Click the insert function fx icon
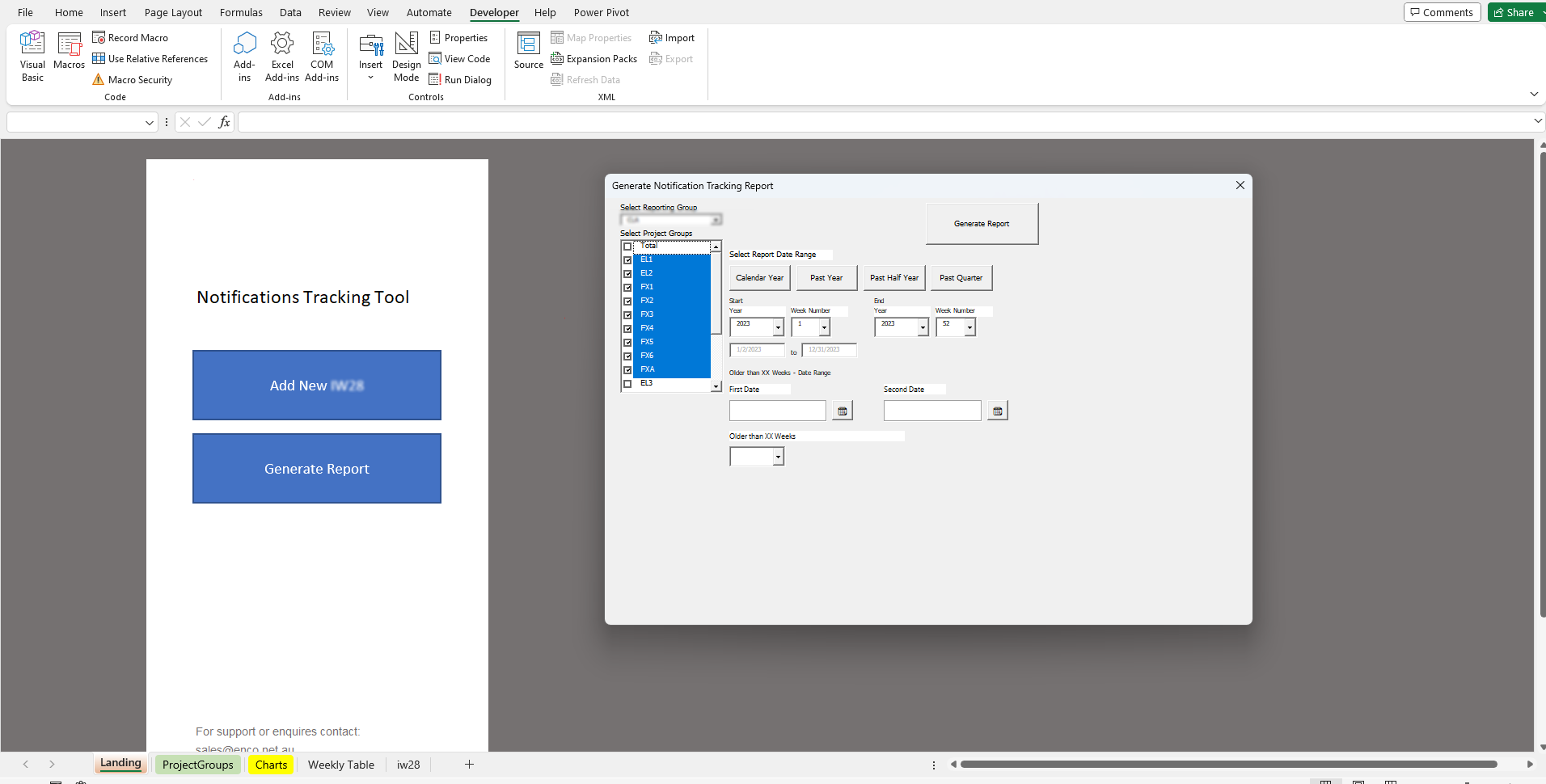 [224, 122]
